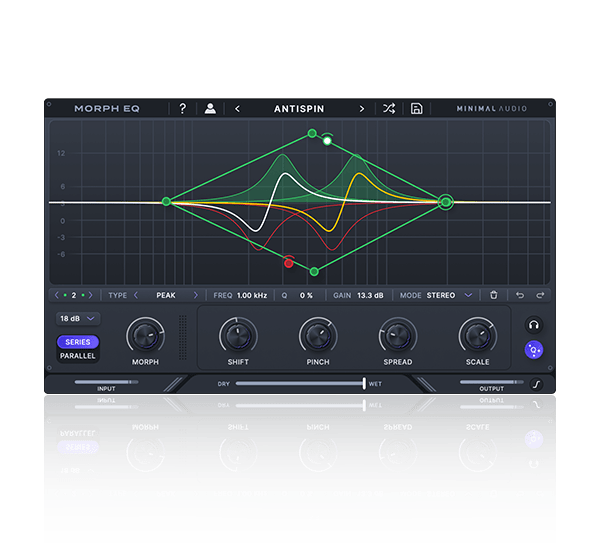Select the bottom green EQ node
This screenshot has width=600, height=543.
tap(314, 272)
